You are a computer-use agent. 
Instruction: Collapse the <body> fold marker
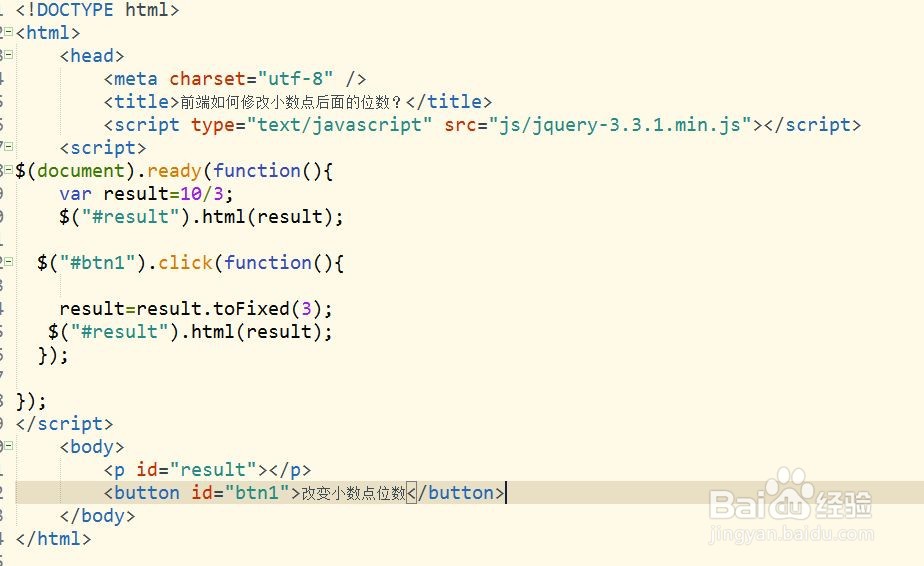point(8,446)
